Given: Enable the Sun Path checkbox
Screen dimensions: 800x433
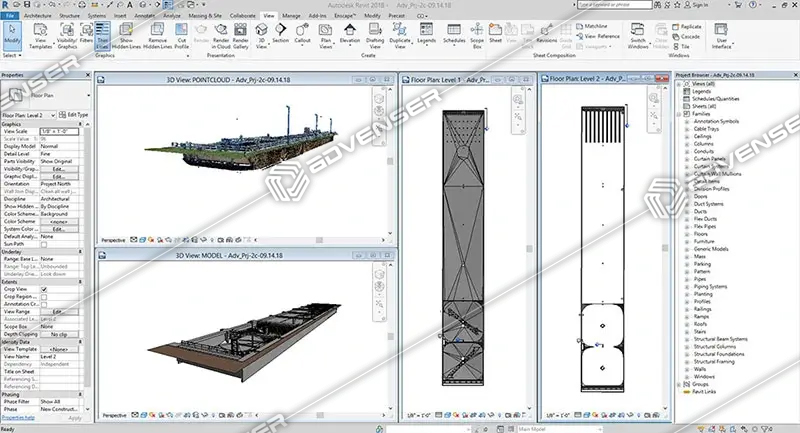Looking at the screenshot, I should point(43,242).
